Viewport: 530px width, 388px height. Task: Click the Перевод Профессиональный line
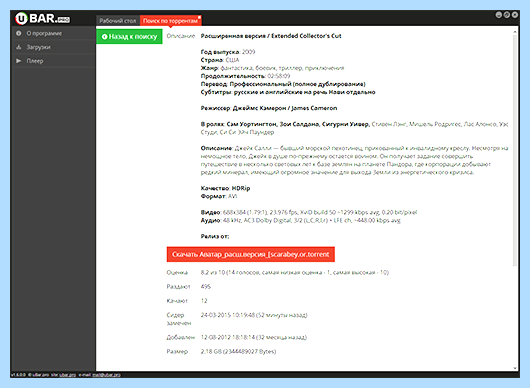(283, 84)
